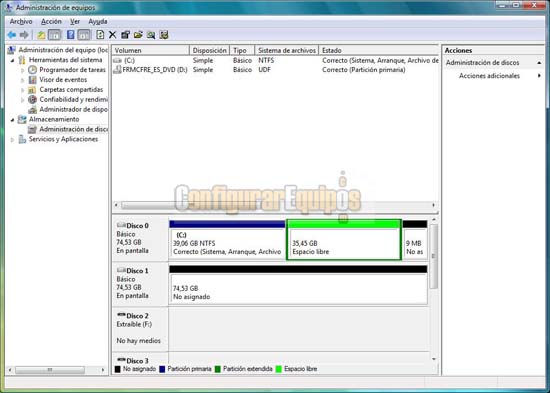
Task: Click the open folder toolbar icon
Action: [x=138, y=35]
